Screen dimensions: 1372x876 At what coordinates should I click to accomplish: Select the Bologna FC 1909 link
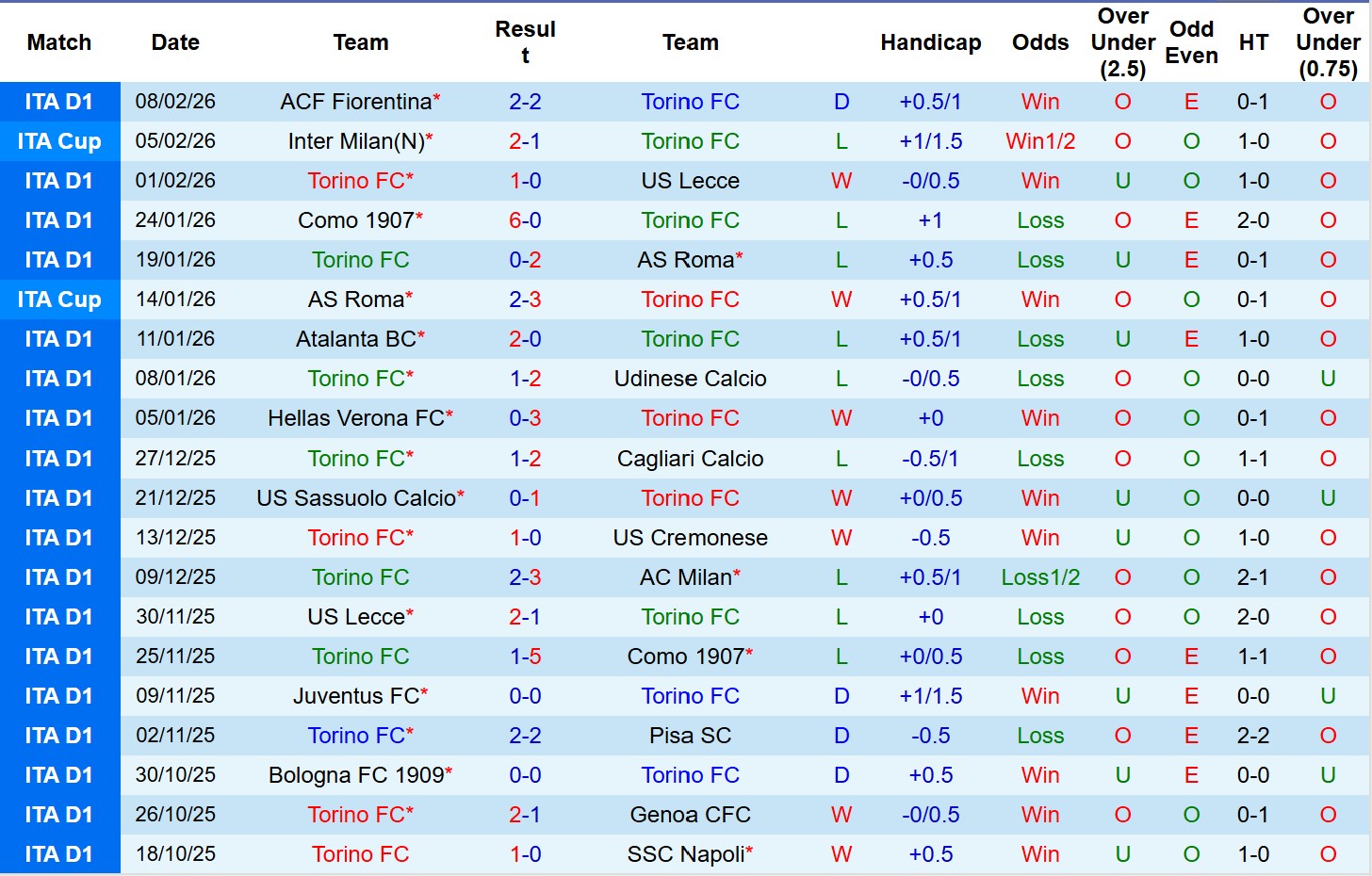click(x=356, y=775)
